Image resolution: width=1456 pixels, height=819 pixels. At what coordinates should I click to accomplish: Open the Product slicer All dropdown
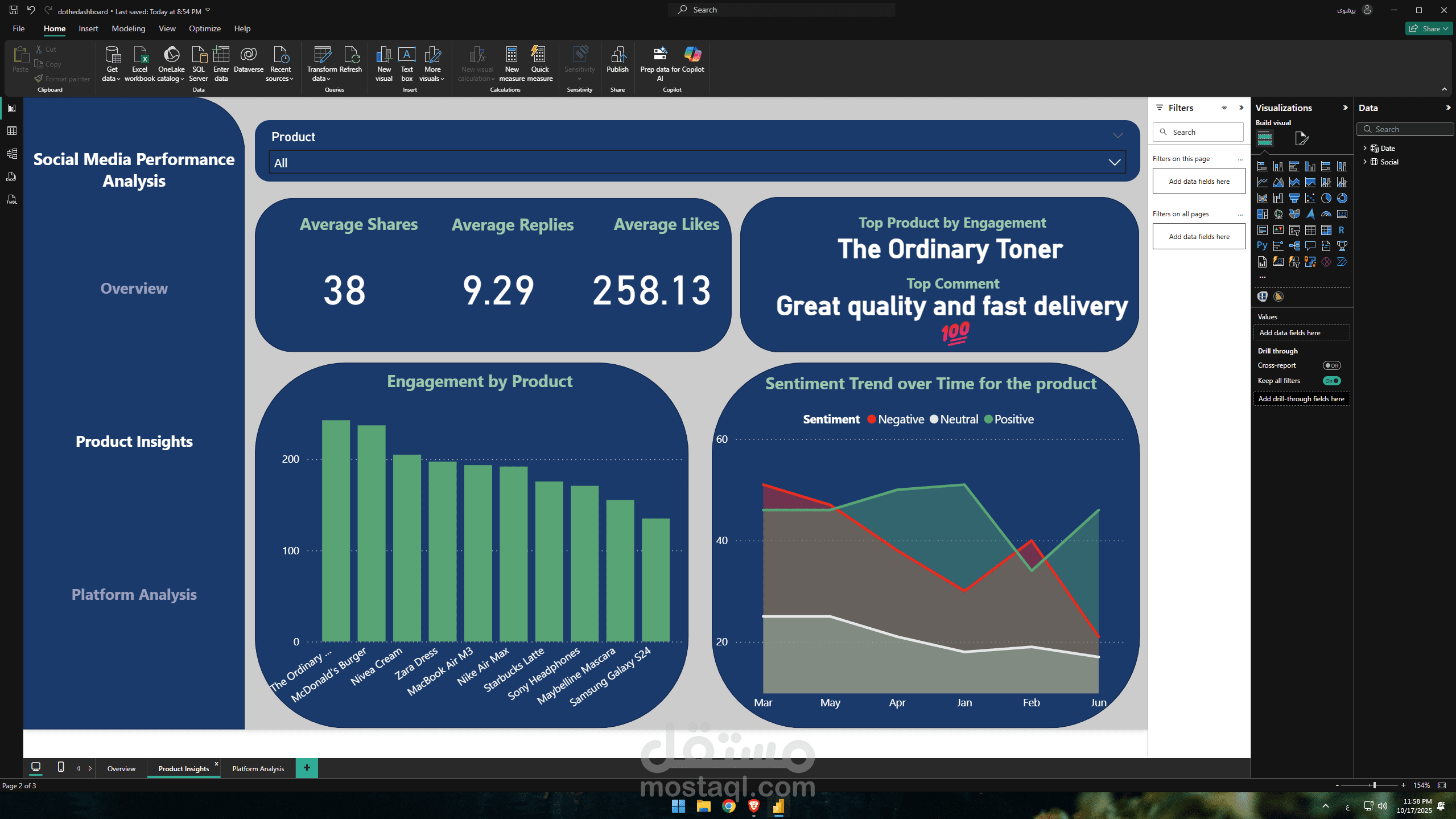click(x=697, y=163)
